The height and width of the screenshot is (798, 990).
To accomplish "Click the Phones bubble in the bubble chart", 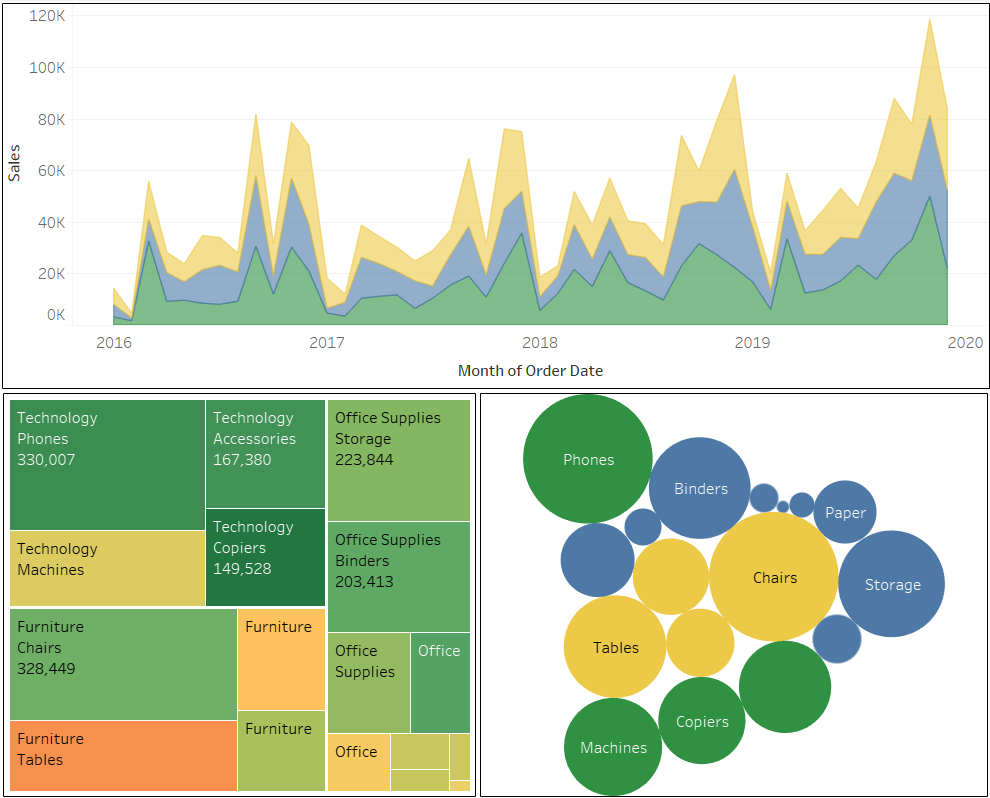I will pyautogui.click(x=588, y=460).
